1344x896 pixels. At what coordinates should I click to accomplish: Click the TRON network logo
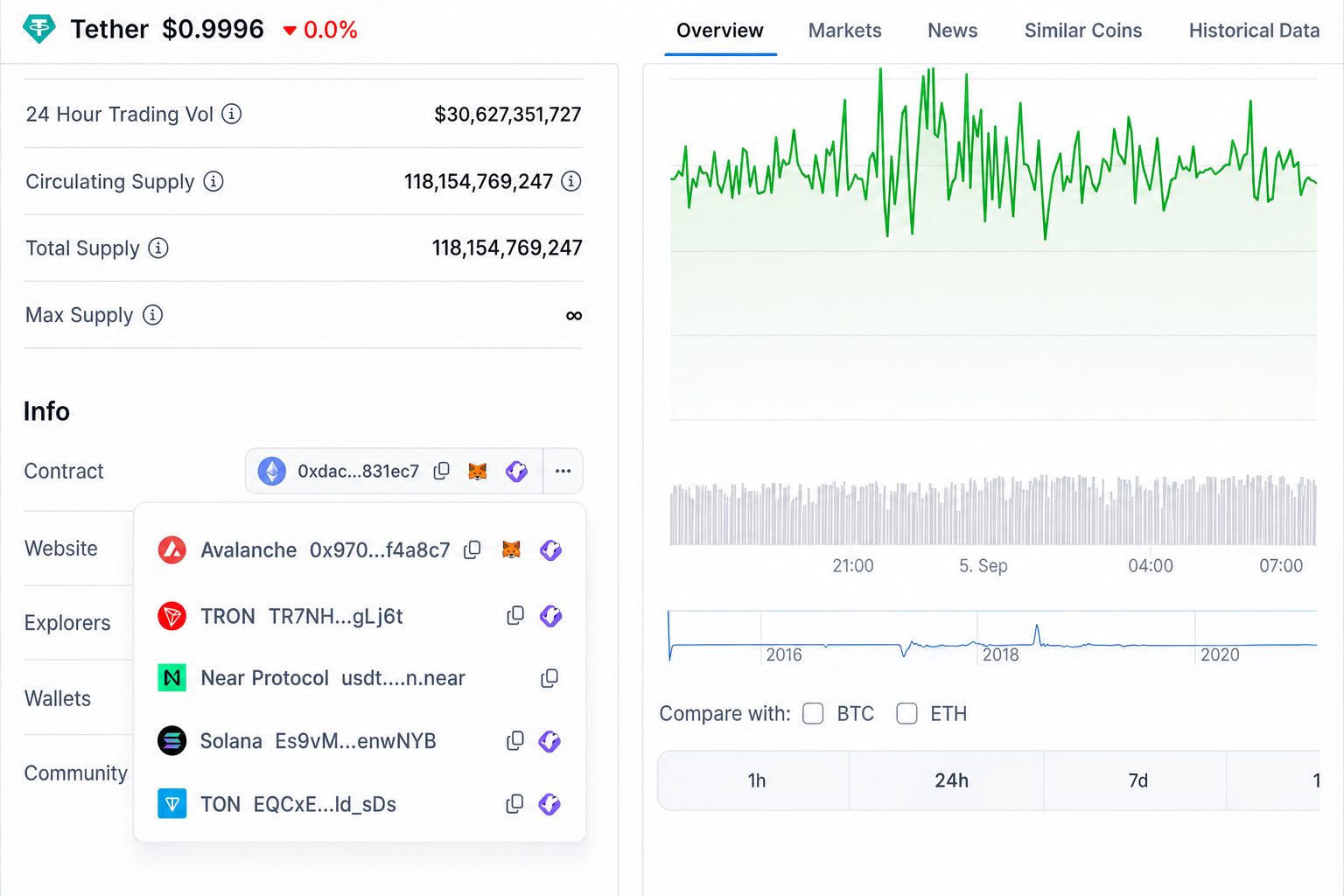click(x=171, y=616)
